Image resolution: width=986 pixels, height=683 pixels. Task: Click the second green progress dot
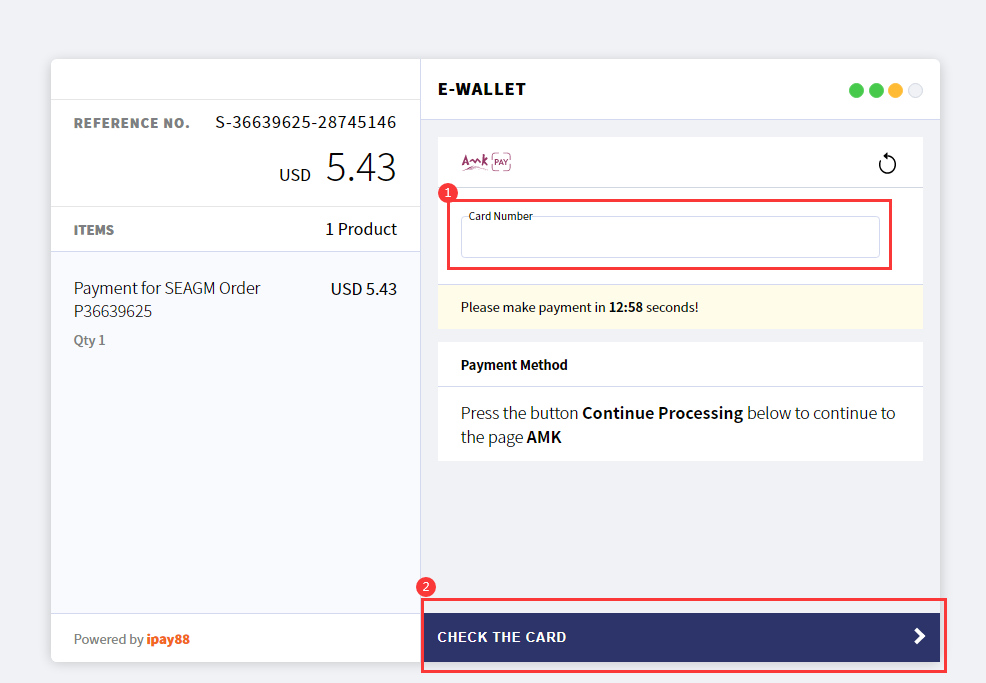coord(876,91)
